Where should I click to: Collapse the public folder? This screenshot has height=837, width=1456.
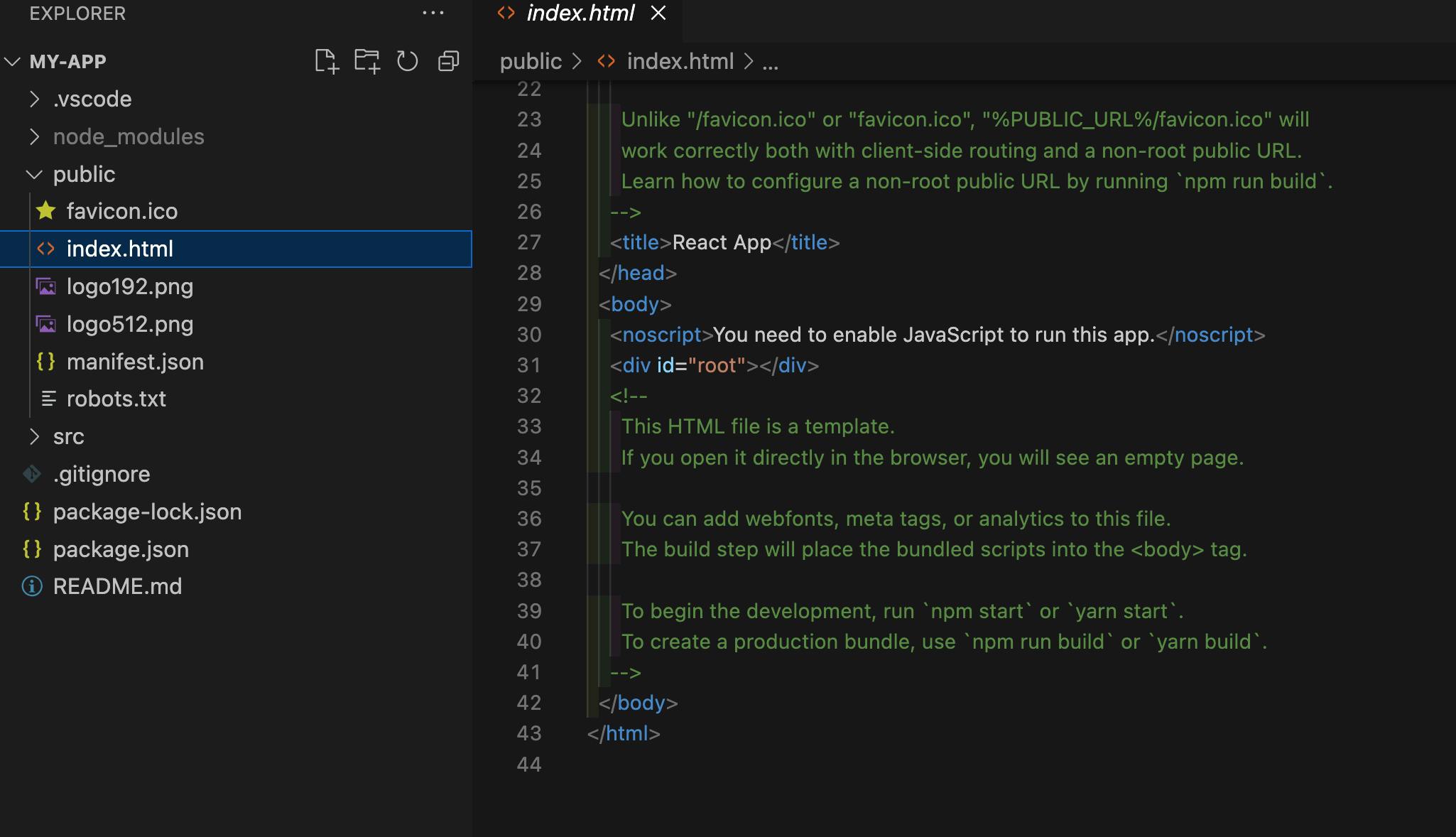[x=34, y=174]
